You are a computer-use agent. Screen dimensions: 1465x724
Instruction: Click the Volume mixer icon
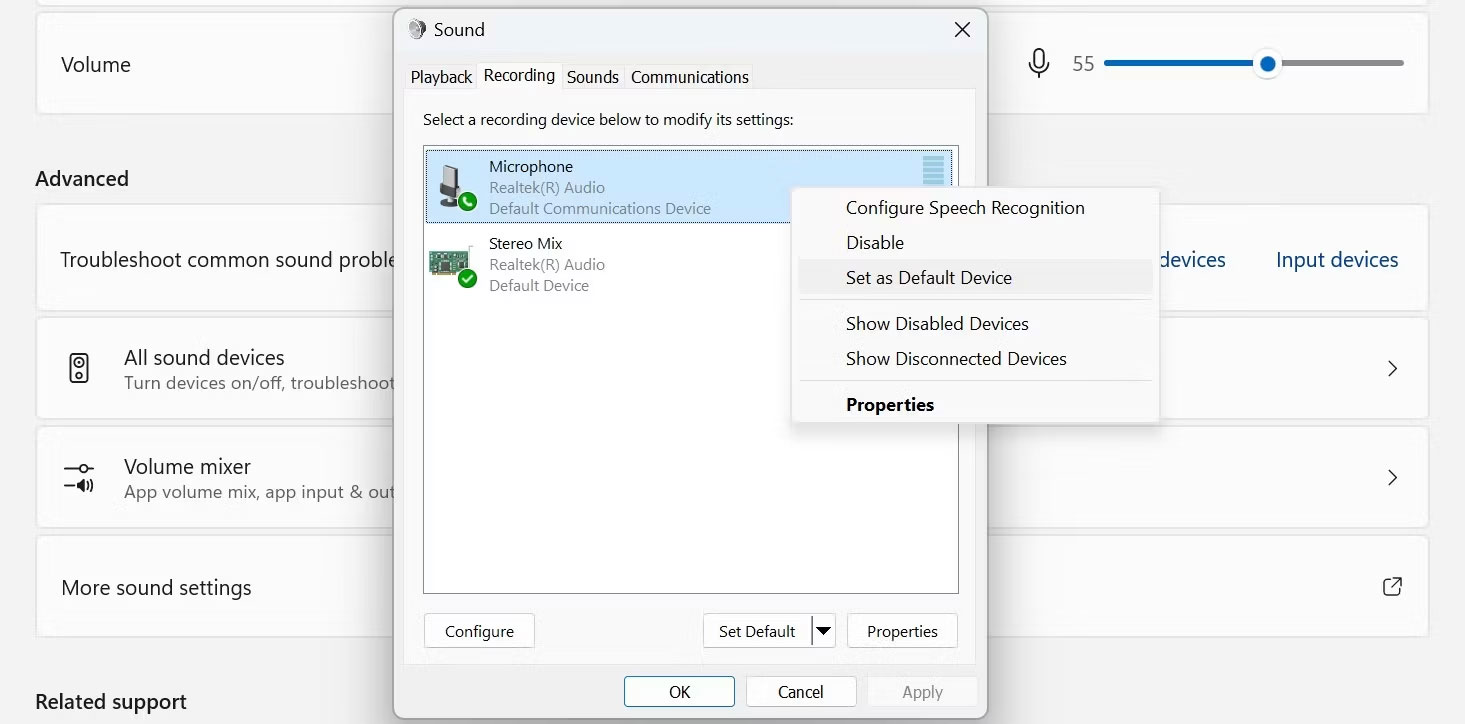coord(78,477)
